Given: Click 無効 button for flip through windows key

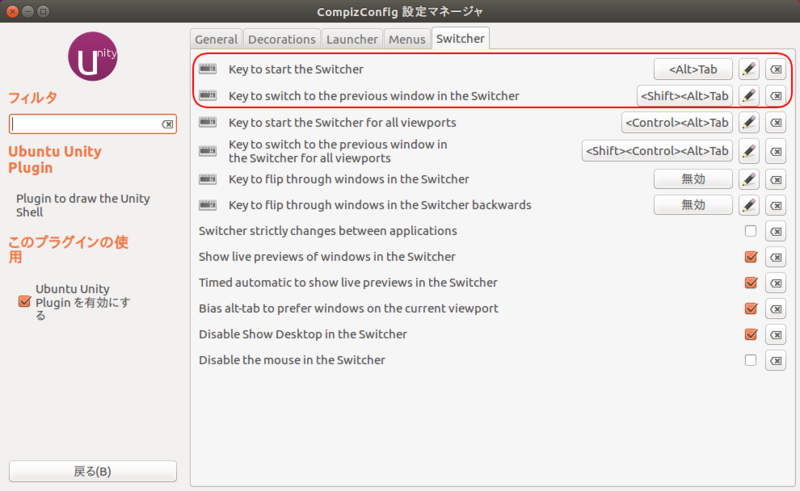Looking at the screenshot, I should tap(693, 179).
